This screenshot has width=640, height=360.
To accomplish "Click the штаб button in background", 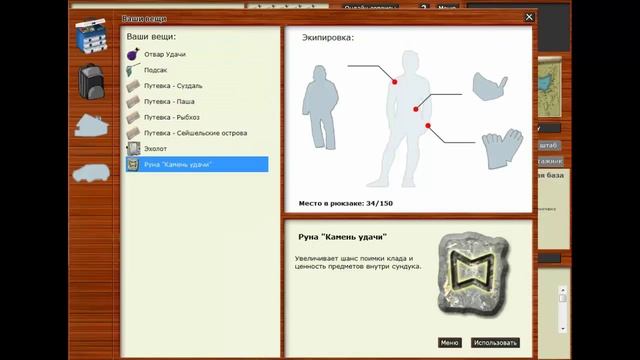I will point(549,145).
